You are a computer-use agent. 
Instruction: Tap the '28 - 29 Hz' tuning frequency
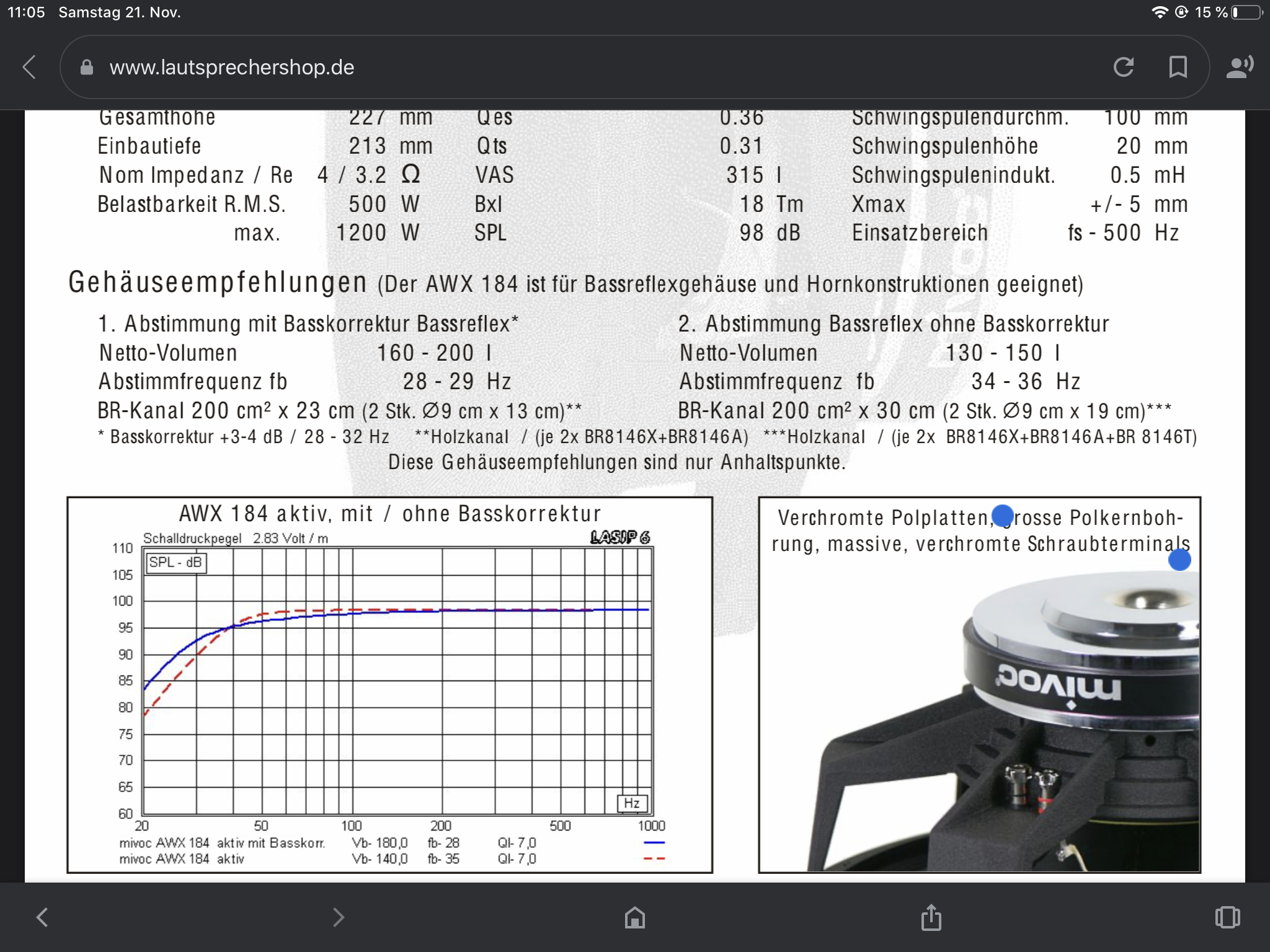[x=457, y=381]
